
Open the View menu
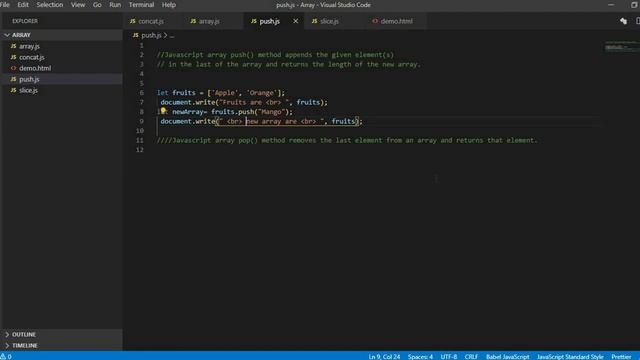[x=78, y=5]
